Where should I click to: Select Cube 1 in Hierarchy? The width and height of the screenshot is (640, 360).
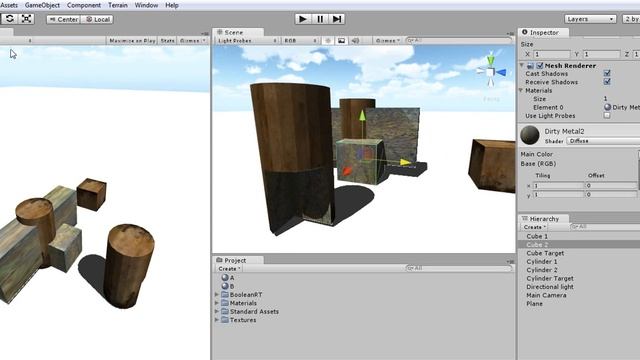537,236
